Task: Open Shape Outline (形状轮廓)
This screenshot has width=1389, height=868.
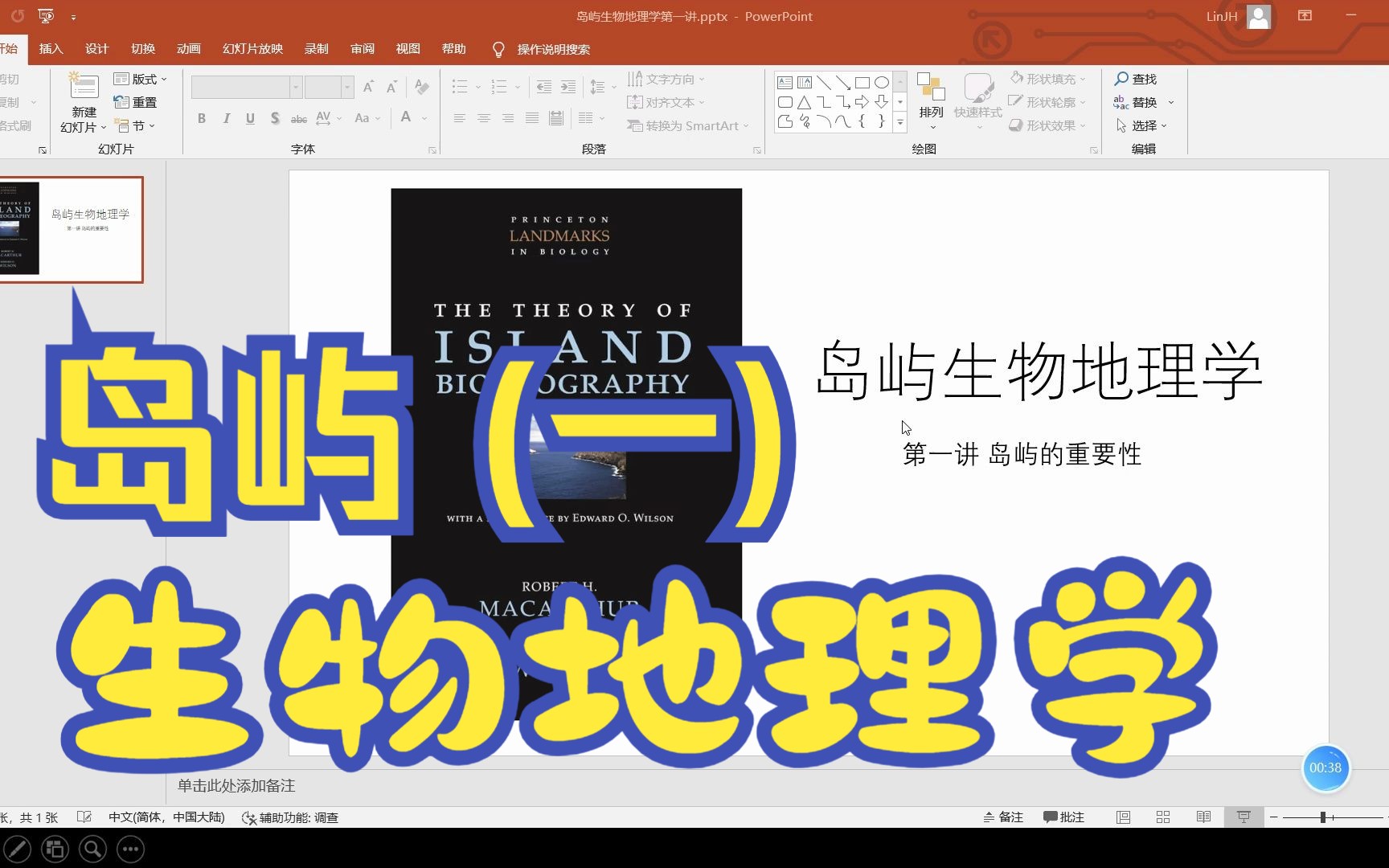Action: click(x=1048, y=102)
